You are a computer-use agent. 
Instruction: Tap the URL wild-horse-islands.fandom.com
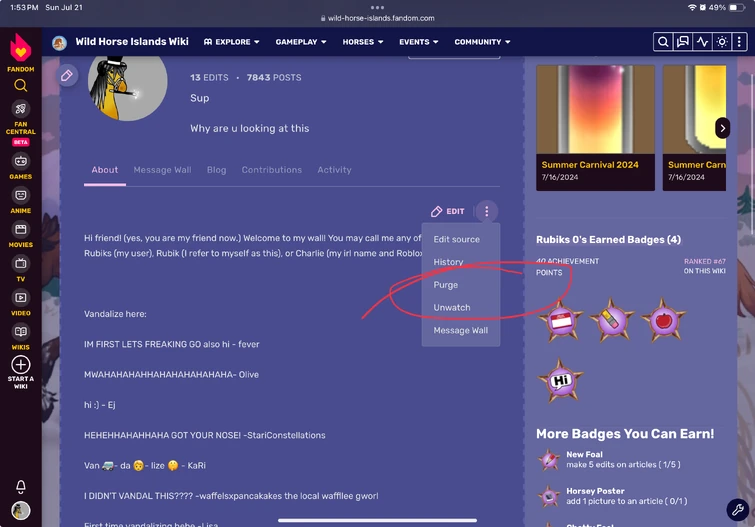point(381,18)
